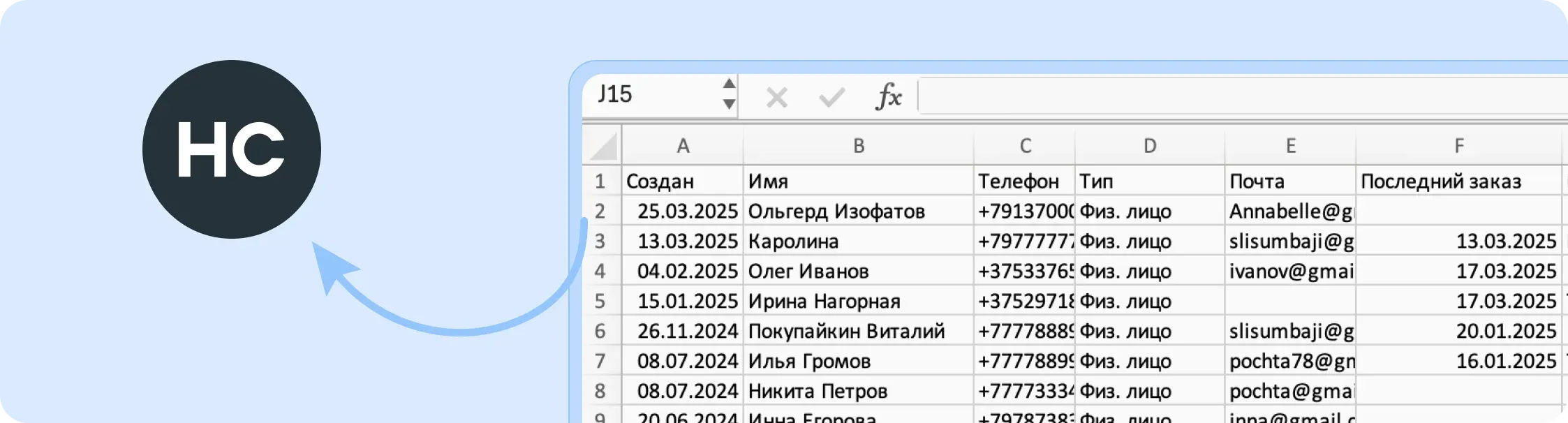Screen dimensions: 1568x423
Task: Click the cell containing 'Ольгерд Изофатов'
Action: 859,211
